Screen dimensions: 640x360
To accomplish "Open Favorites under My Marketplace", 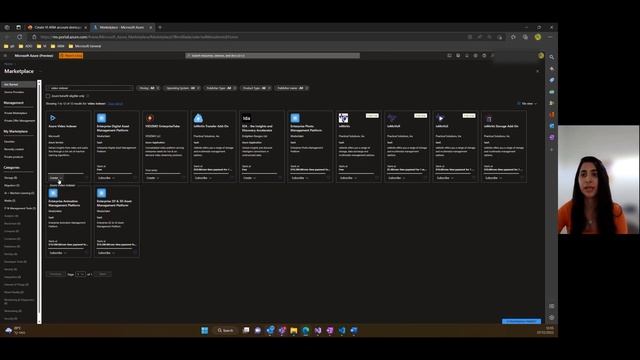I will [9, 142].
